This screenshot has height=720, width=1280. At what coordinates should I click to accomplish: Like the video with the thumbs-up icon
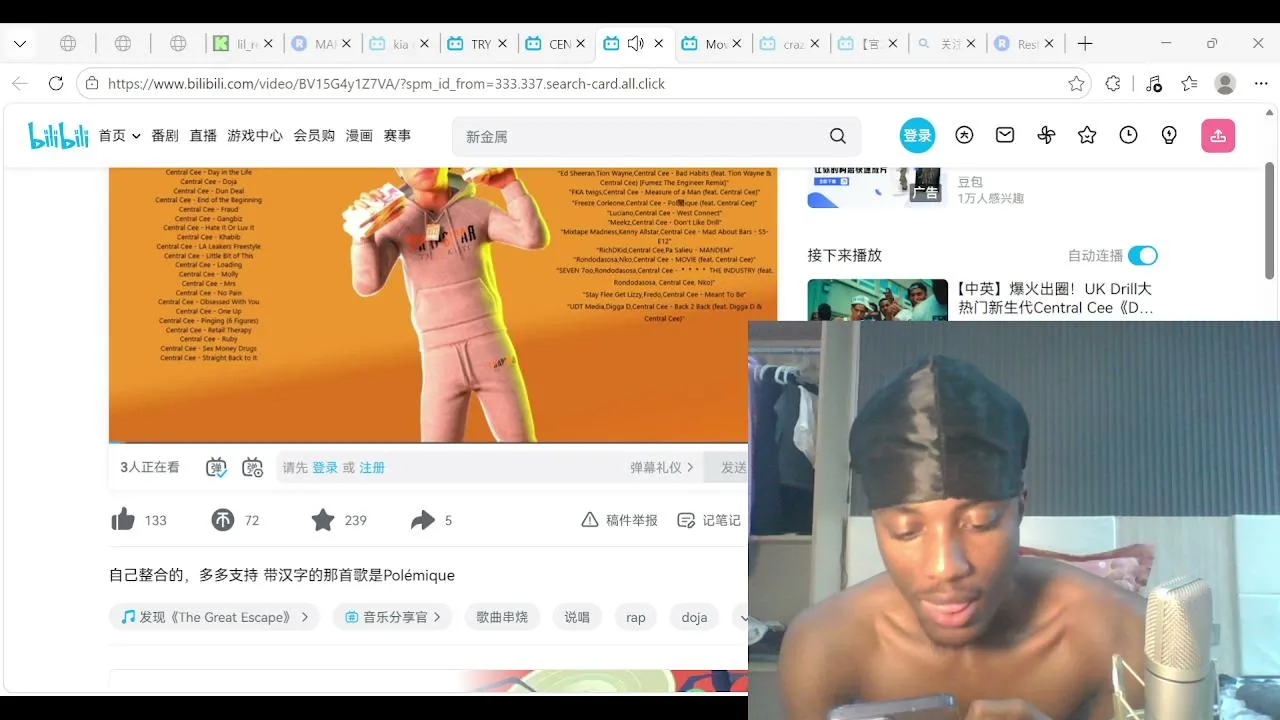pos(123,520)
